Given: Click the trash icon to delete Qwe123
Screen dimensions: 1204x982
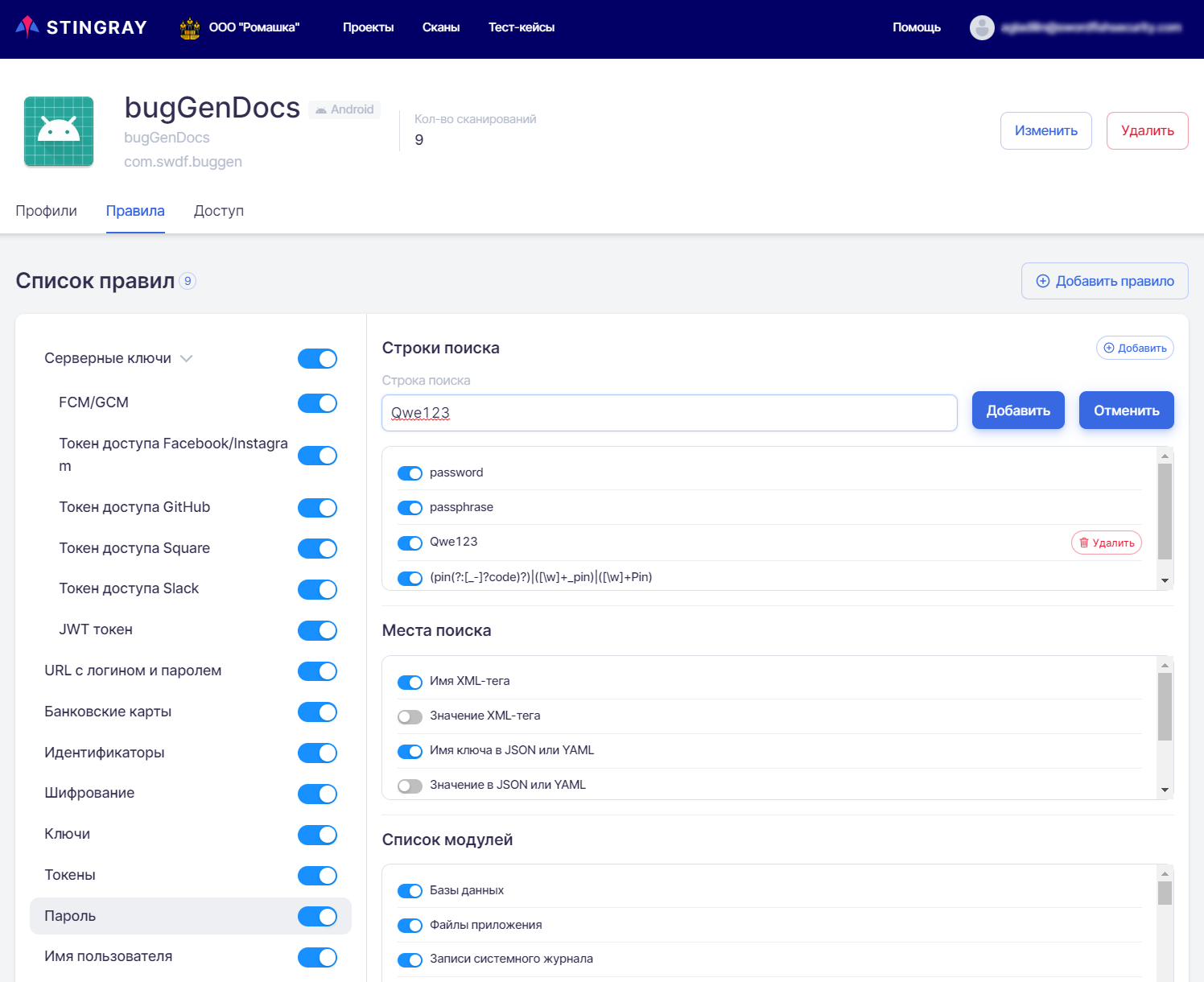Looking at the screenshot, I should tap(1084, 543).
